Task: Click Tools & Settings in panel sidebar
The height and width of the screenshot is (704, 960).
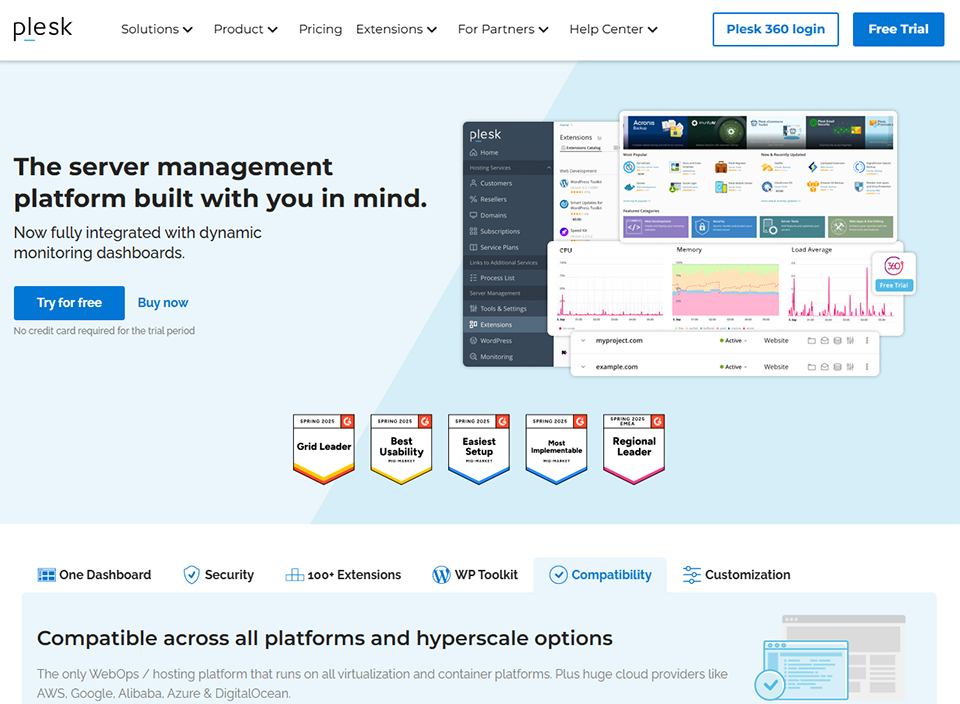Action: click(x=498, y=309)
